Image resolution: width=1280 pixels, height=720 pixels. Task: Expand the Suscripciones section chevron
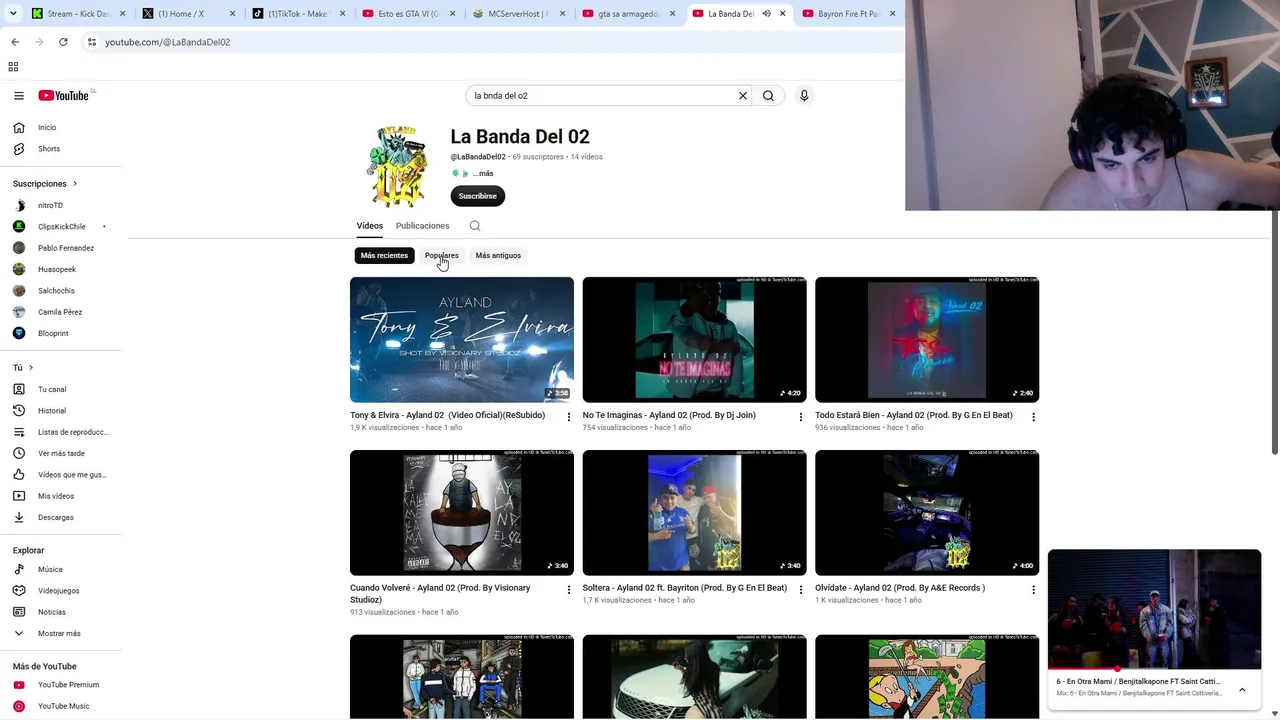click(x=74, y=184)
